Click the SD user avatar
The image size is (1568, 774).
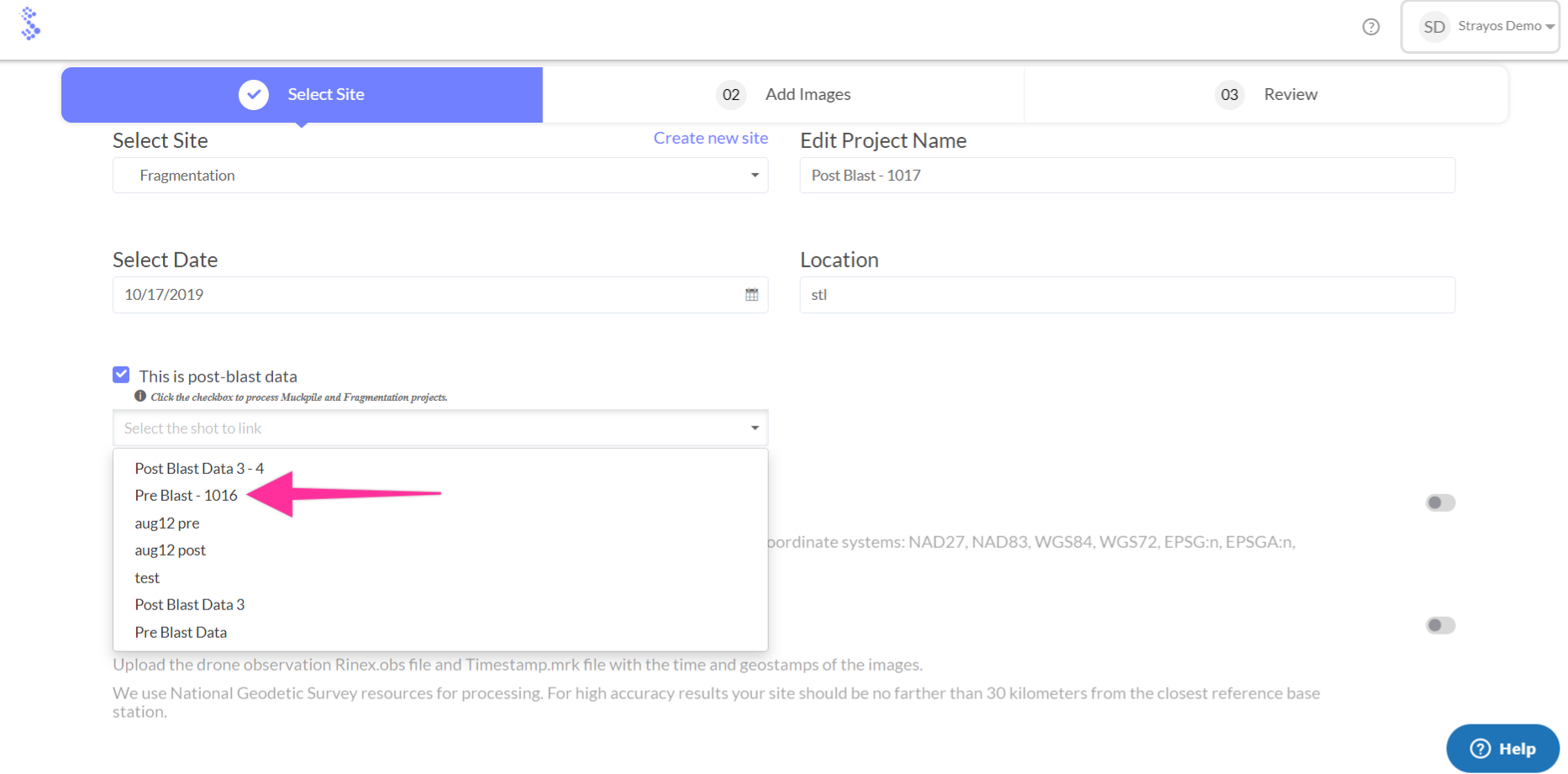[x=1434, y=27]
